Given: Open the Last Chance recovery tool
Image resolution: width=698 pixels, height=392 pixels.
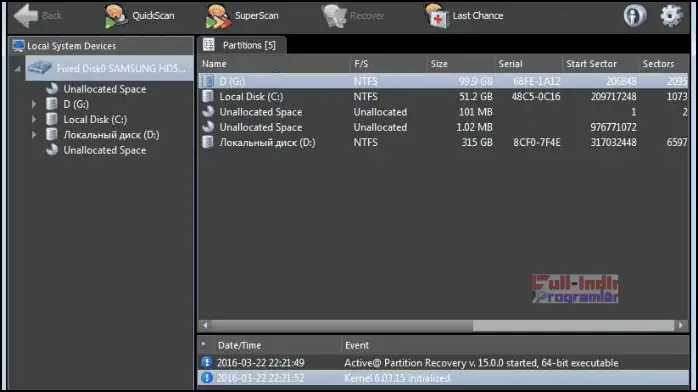Looking at the screenshot, I should coord(464,16).
